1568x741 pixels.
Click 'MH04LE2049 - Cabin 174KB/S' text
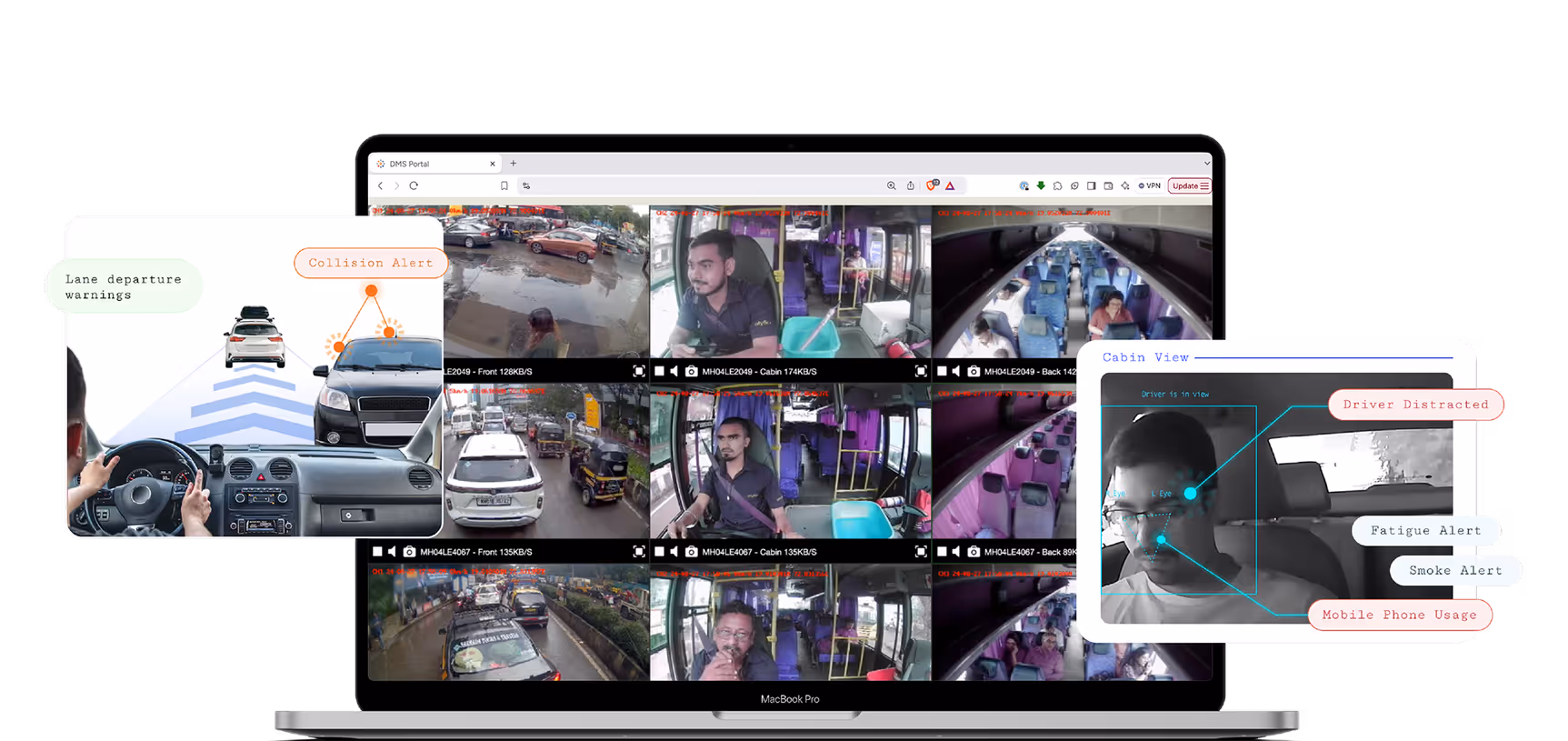coord(759,372)
